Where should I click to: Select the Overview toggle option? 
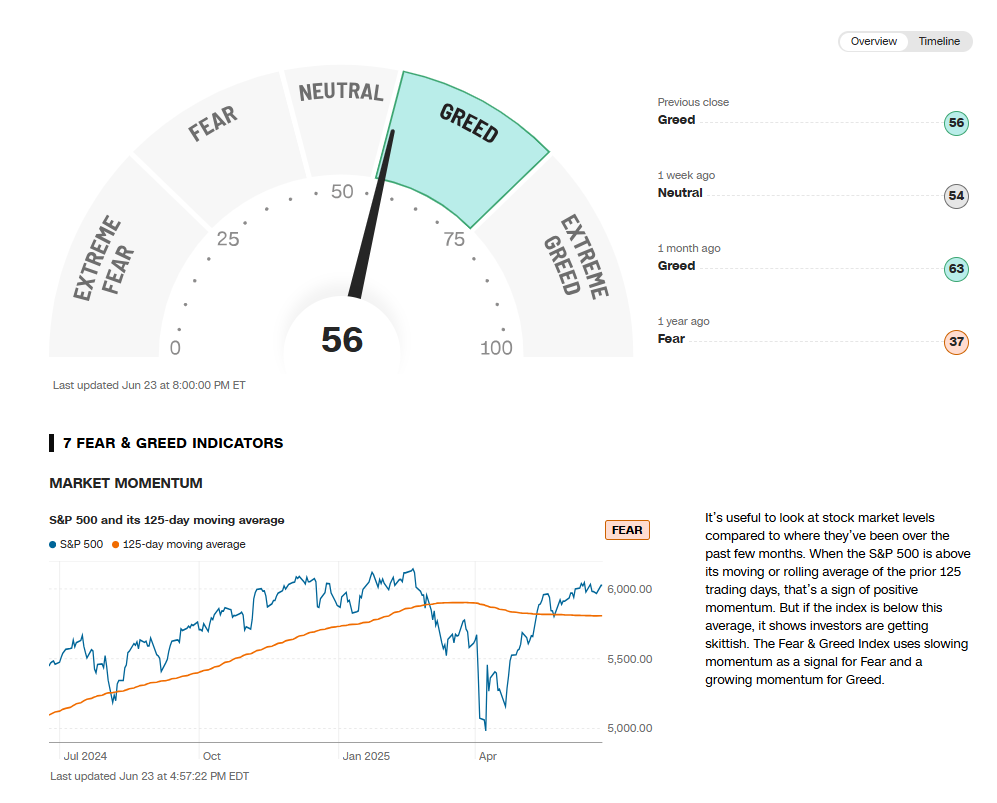point(874,41)
